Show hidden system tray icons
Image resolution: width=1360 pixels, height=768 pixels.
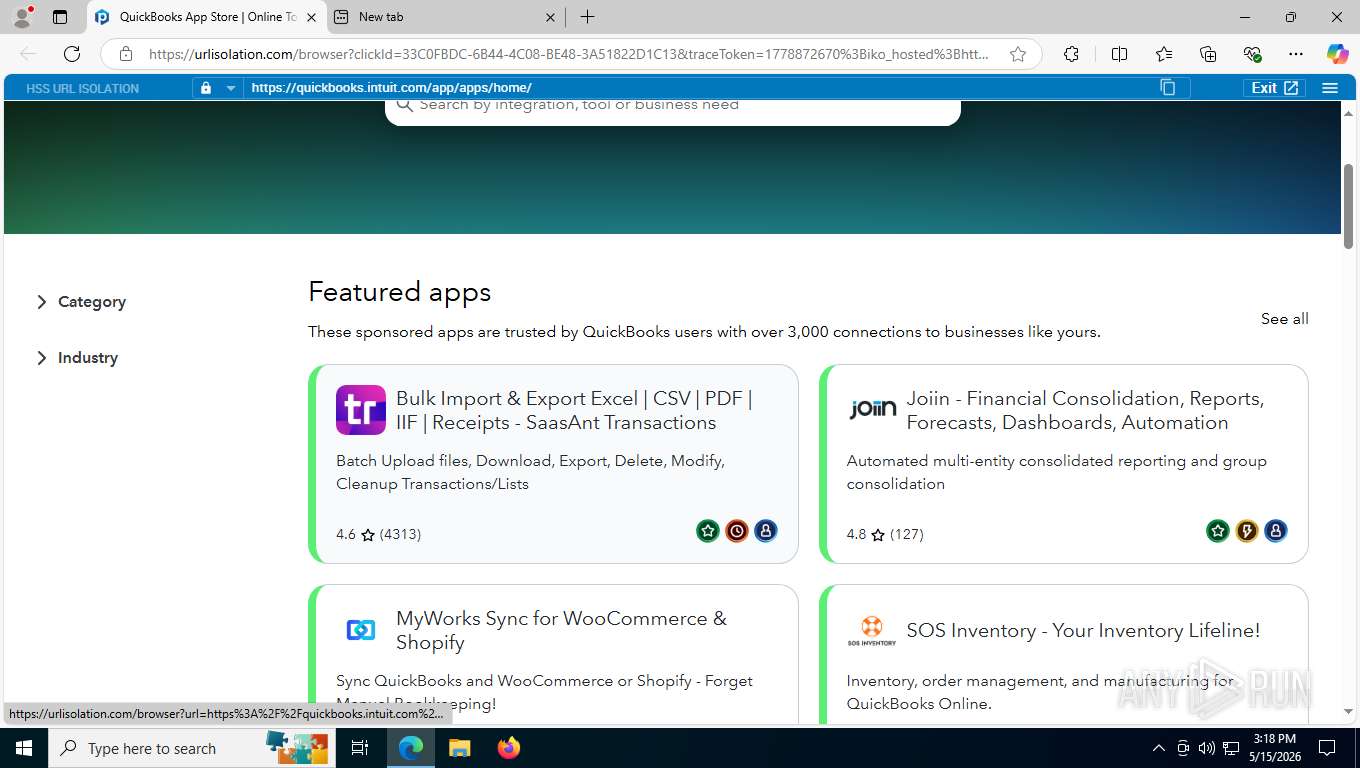pos(1159,748)
